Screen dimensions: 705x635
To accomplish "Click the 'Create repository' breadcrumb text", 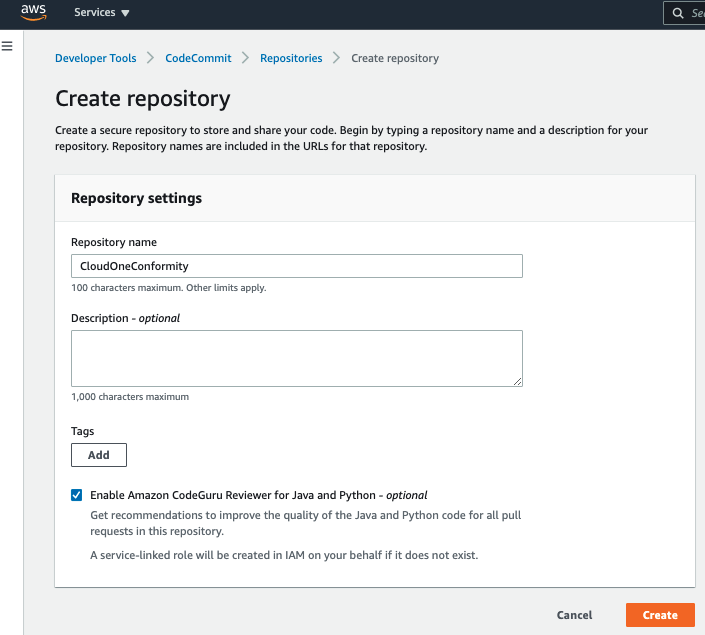I will click(x=395, y=58).
